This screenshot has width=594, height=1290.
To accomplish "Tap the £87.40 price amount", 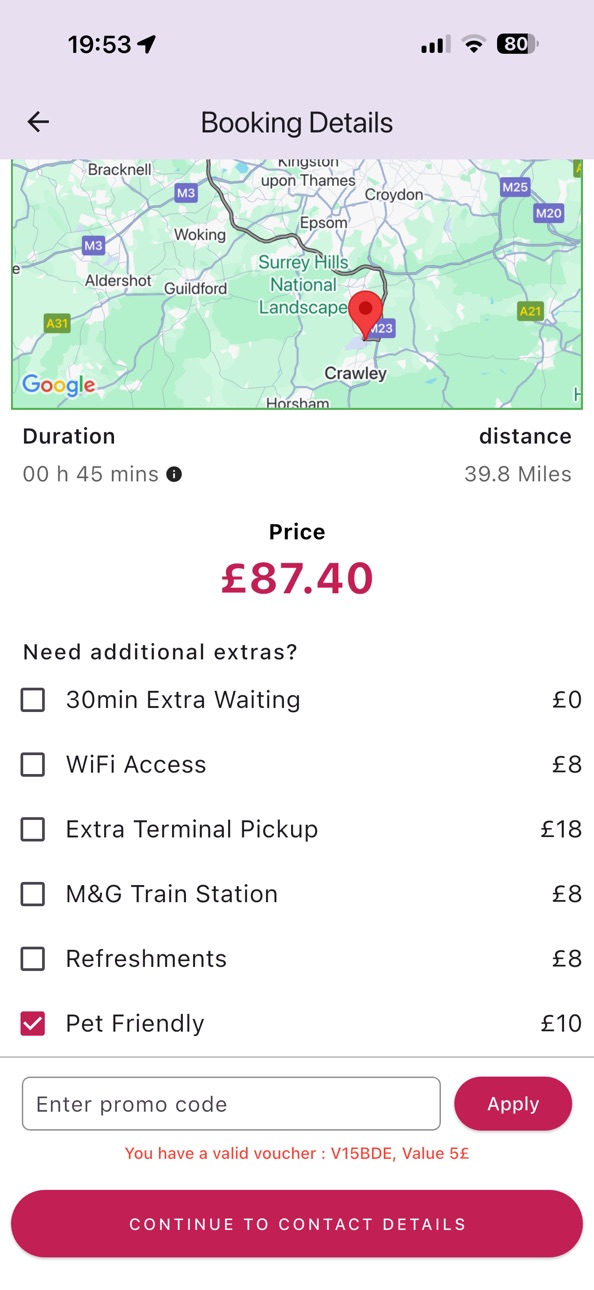I will click(297, 578).
